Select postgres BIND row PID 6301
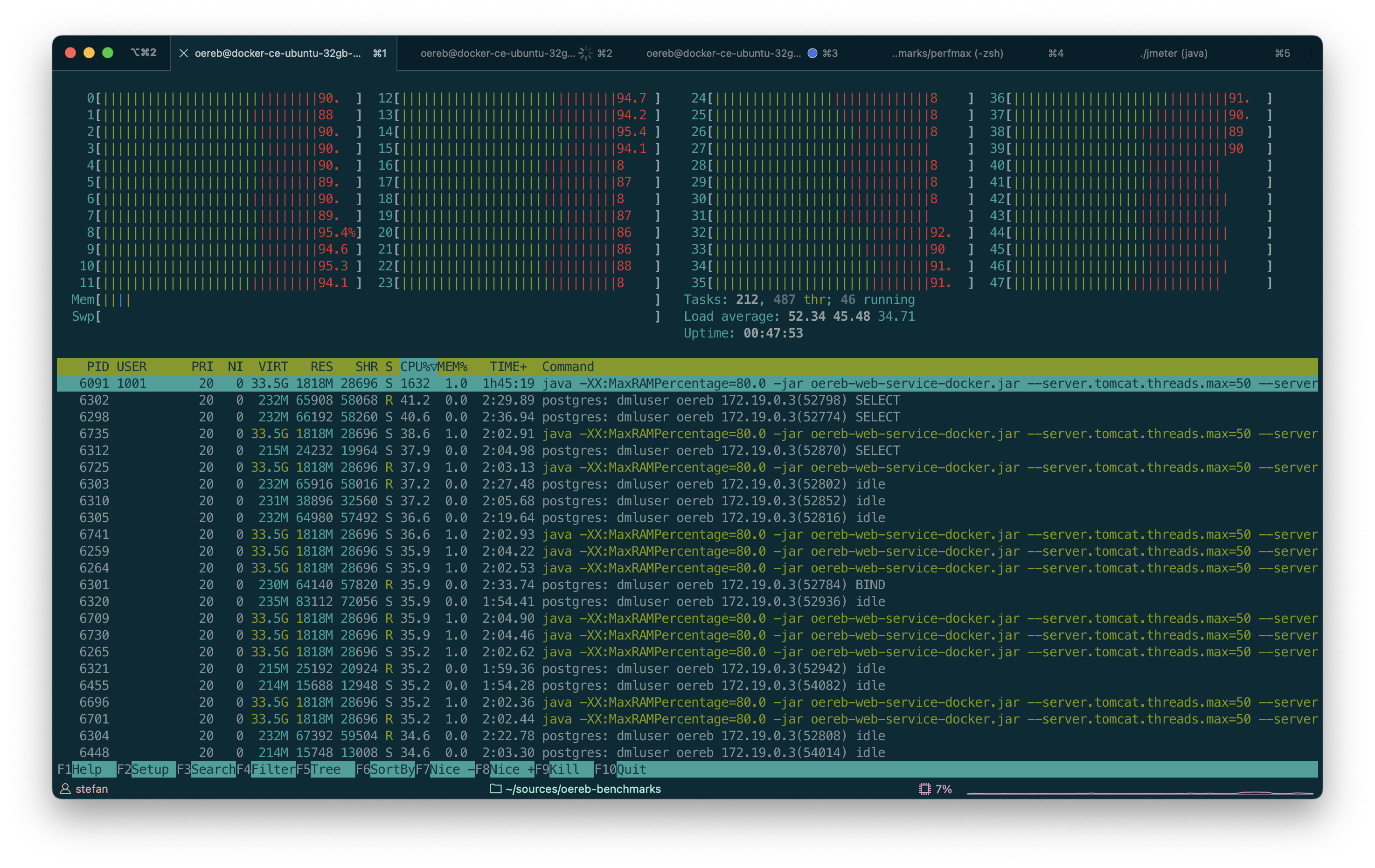 click(x=687, y=585)
